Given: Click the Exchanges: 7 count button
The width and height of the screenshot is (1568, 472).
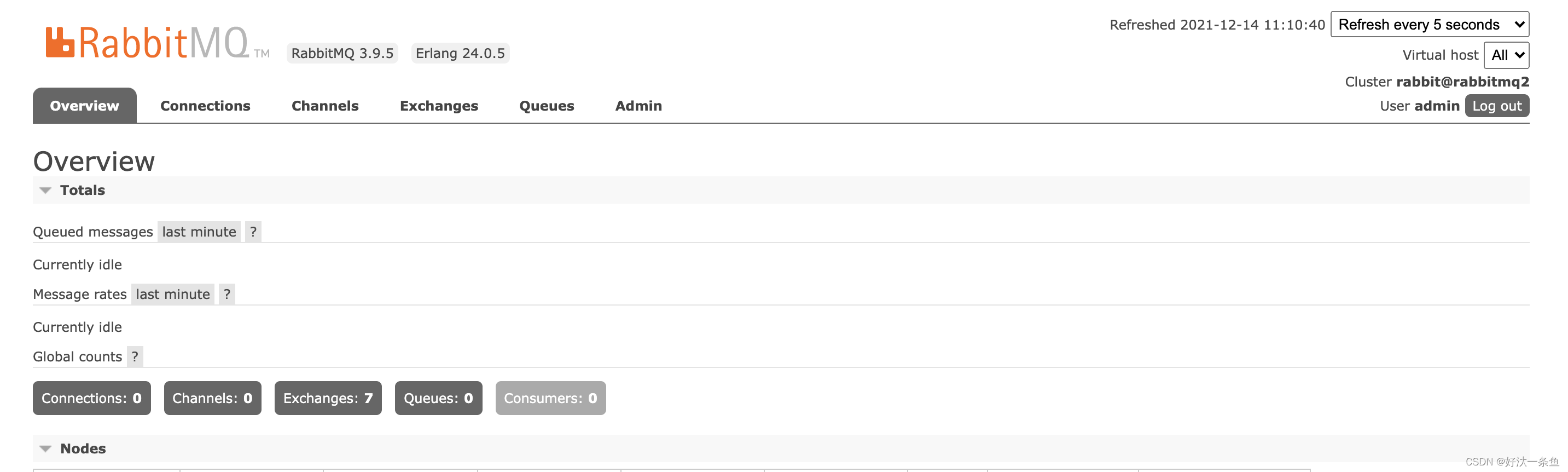Looking at the screenshot, I should (328, 398).
